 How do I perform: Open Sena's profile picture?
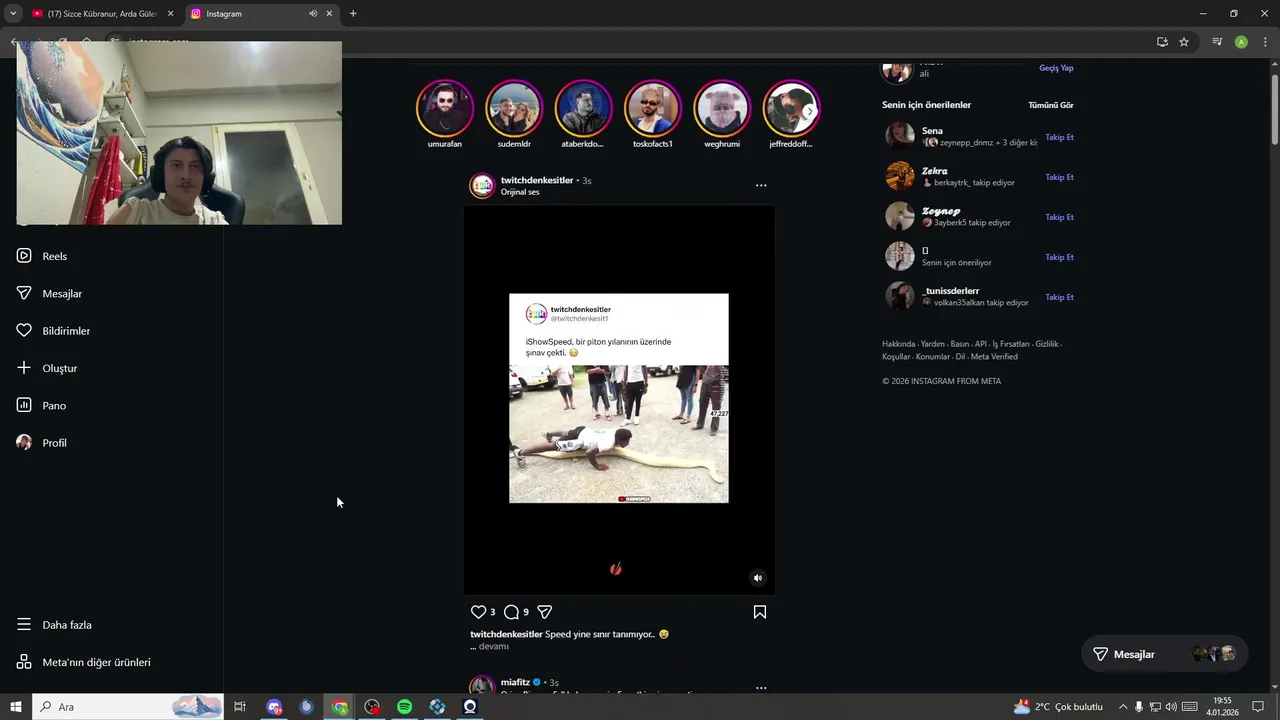899,136
